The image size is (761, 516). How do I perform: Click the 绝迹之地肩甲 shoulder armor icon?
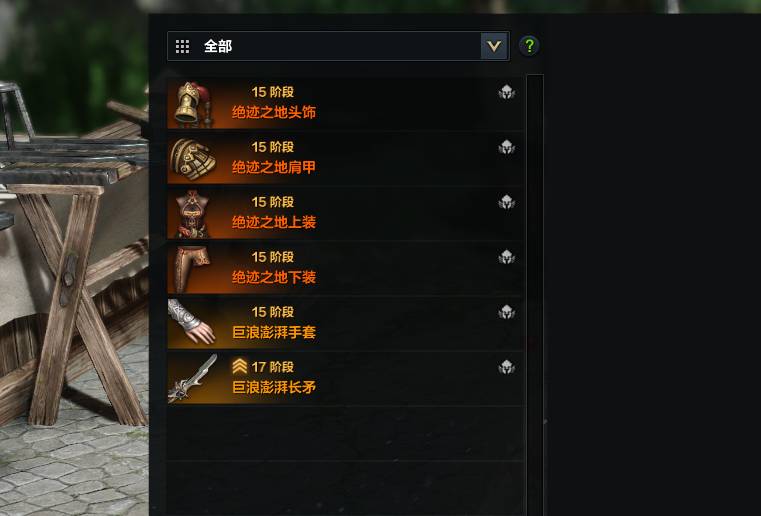(193, 159)
